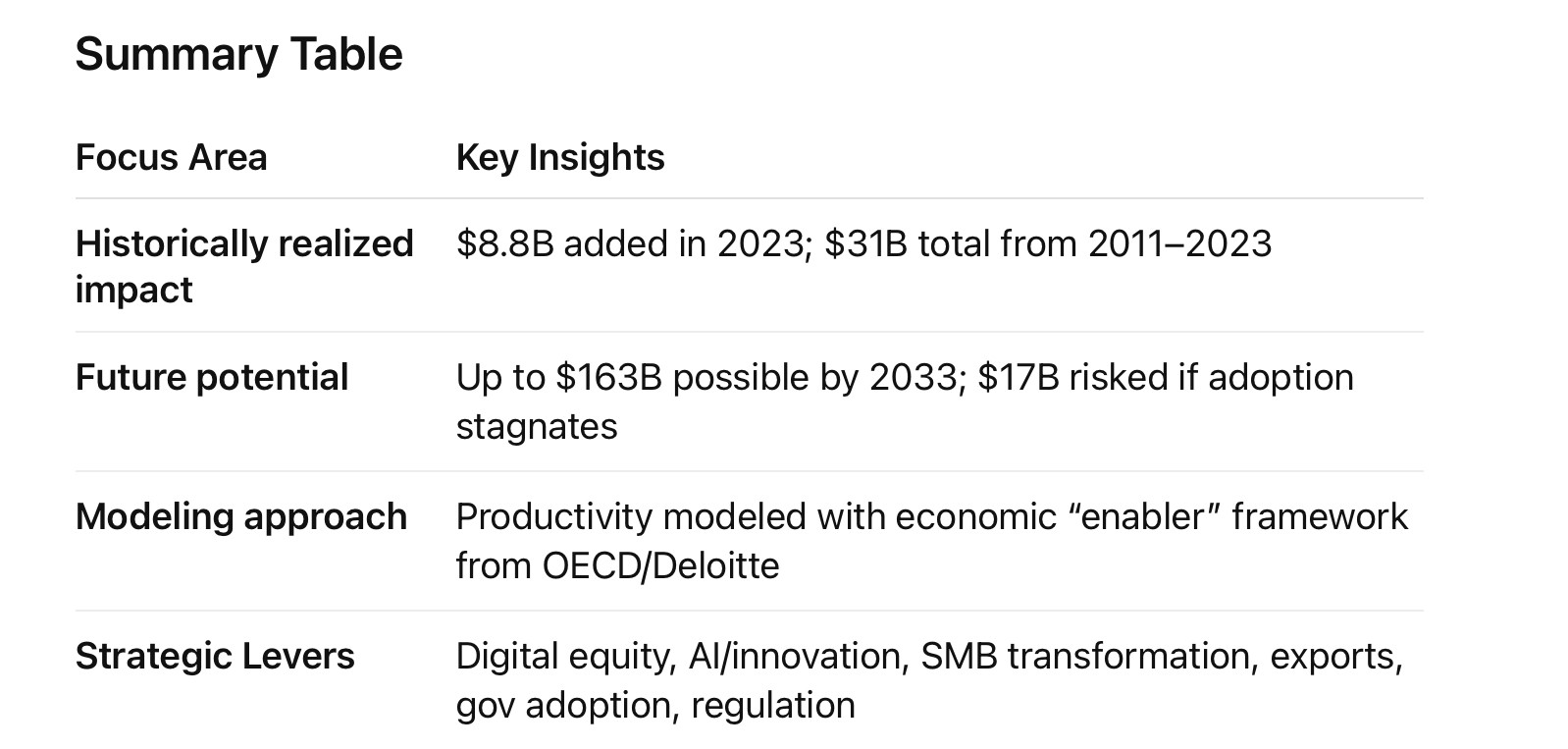Click the Strategic Levers row label
Image resolution: width=1568 pixels, height=749 pixels.
click(x=215, y=656)
